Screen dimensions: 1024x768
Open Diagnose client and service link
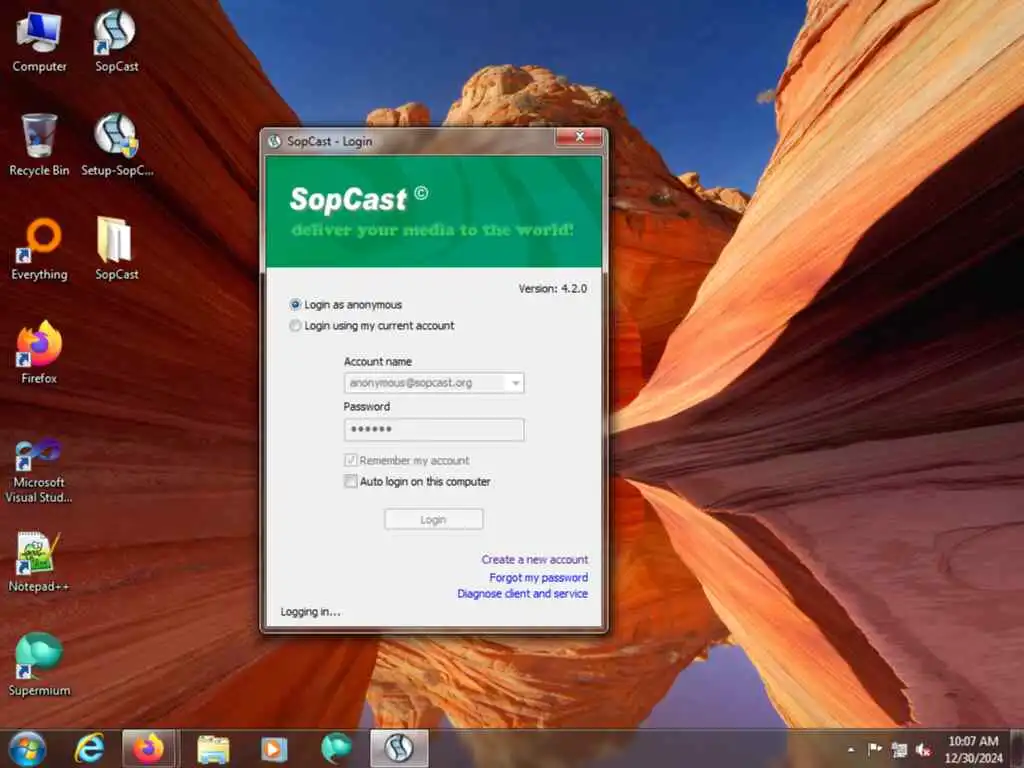coord(522,594)
